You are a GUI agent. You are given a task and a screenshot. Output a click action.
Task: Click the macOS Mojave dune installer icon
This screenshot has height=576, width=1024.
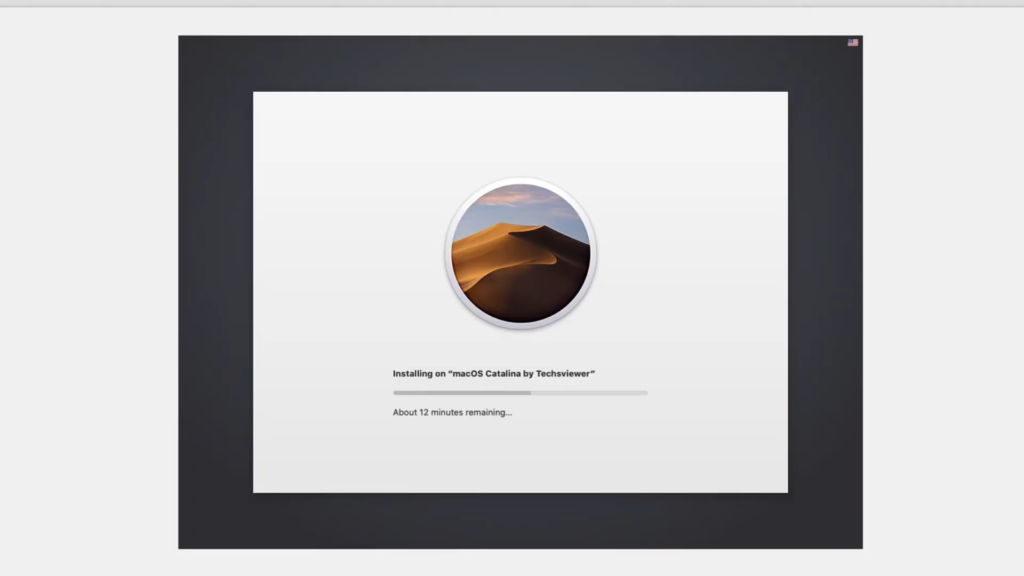click(x=520, y=254)
